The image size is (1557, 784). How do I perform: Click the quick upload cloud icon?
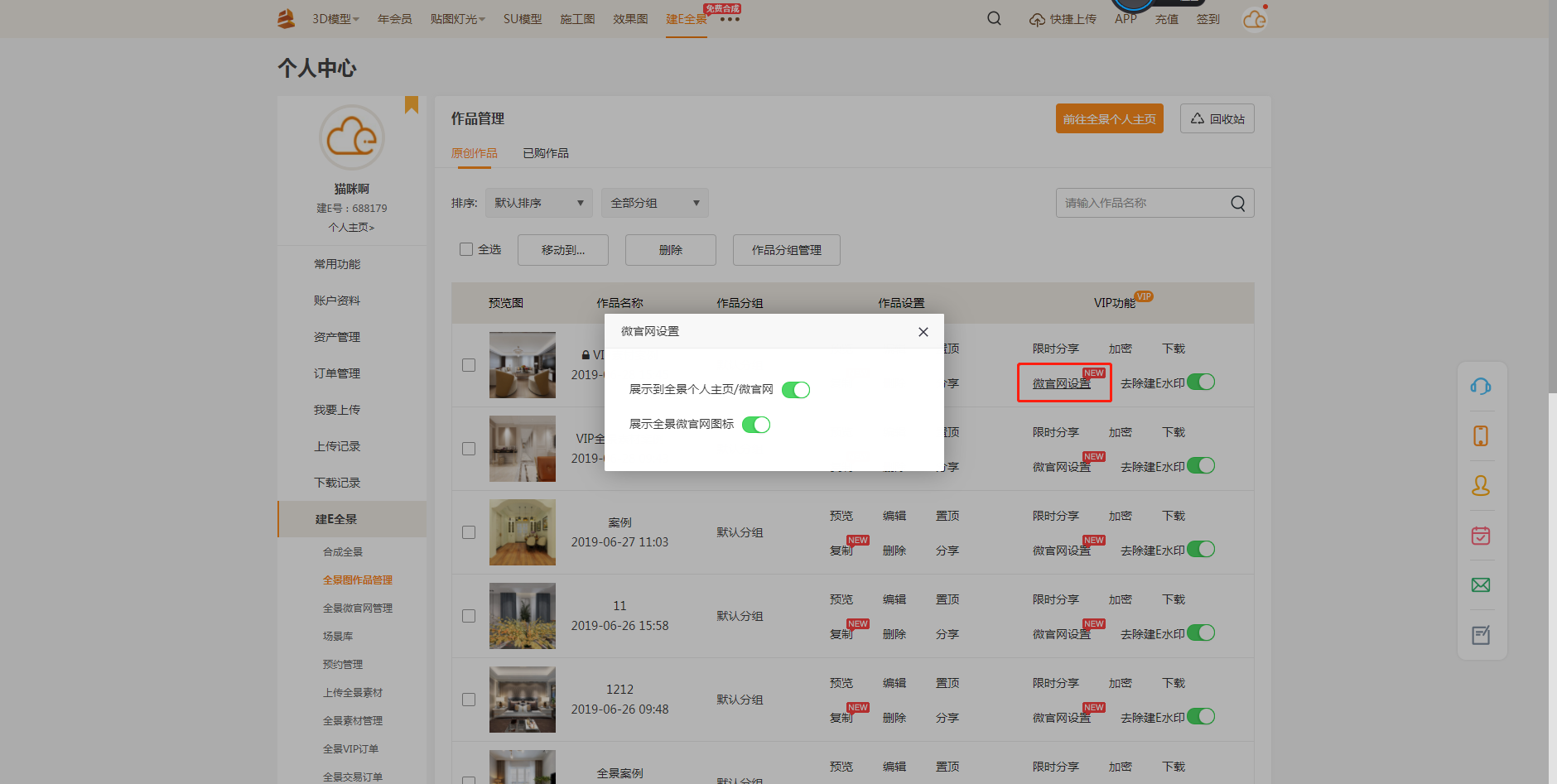pos(1037,19)
